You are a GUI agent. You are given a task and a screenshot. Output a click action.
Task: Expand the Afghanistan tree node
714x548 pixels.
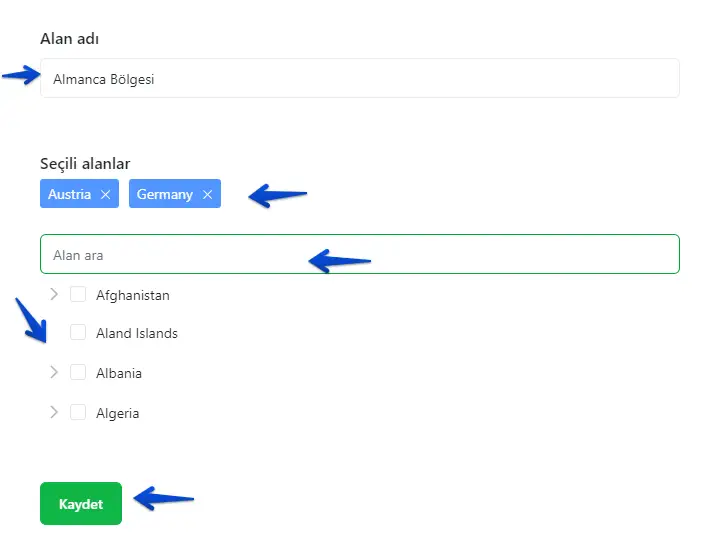(54, 294)
